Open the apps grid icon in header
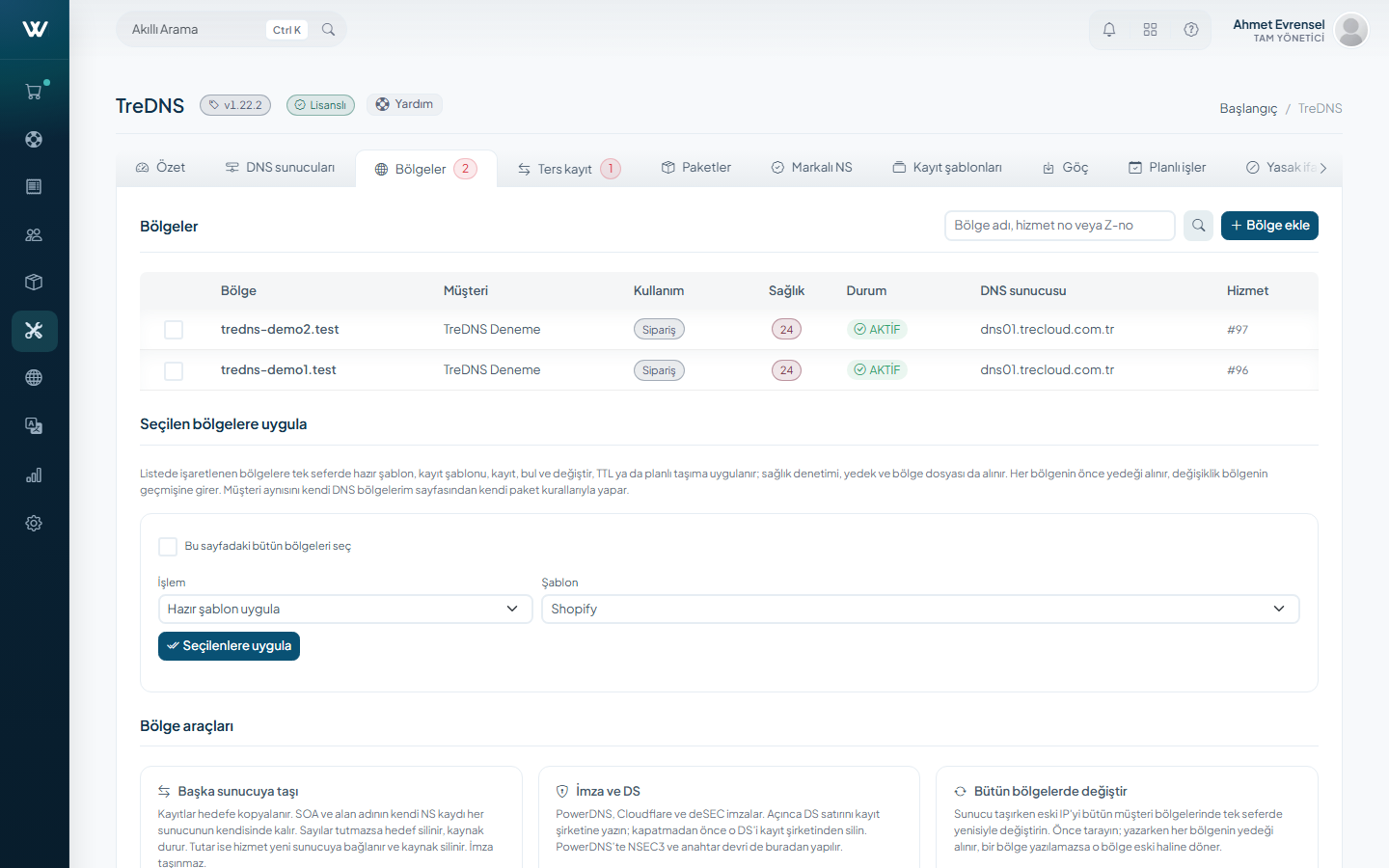This screenshot has height=868, width=1389. point(1150,30)
